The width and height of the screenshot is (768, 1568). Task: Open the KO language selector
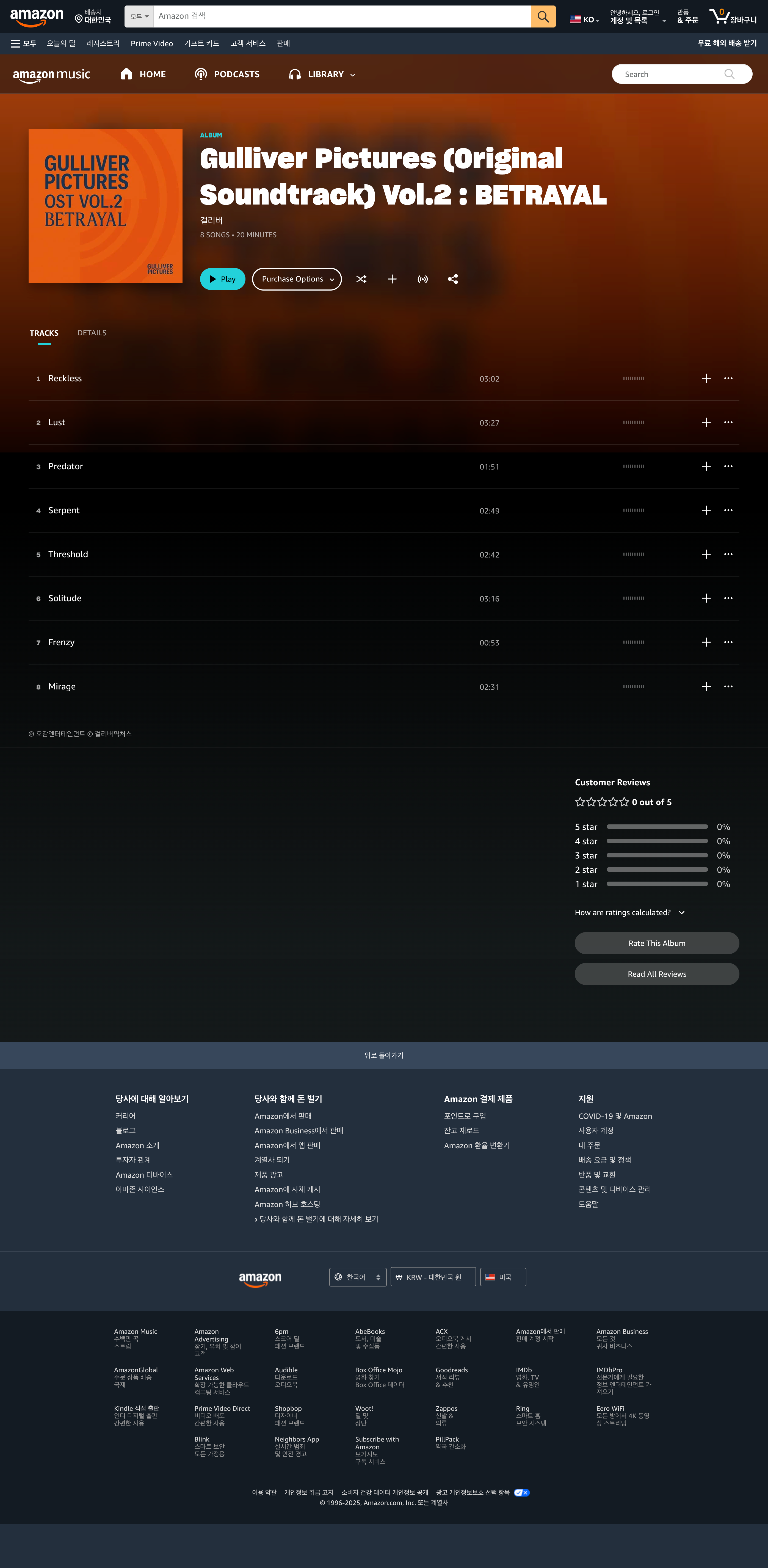[585, 20]
